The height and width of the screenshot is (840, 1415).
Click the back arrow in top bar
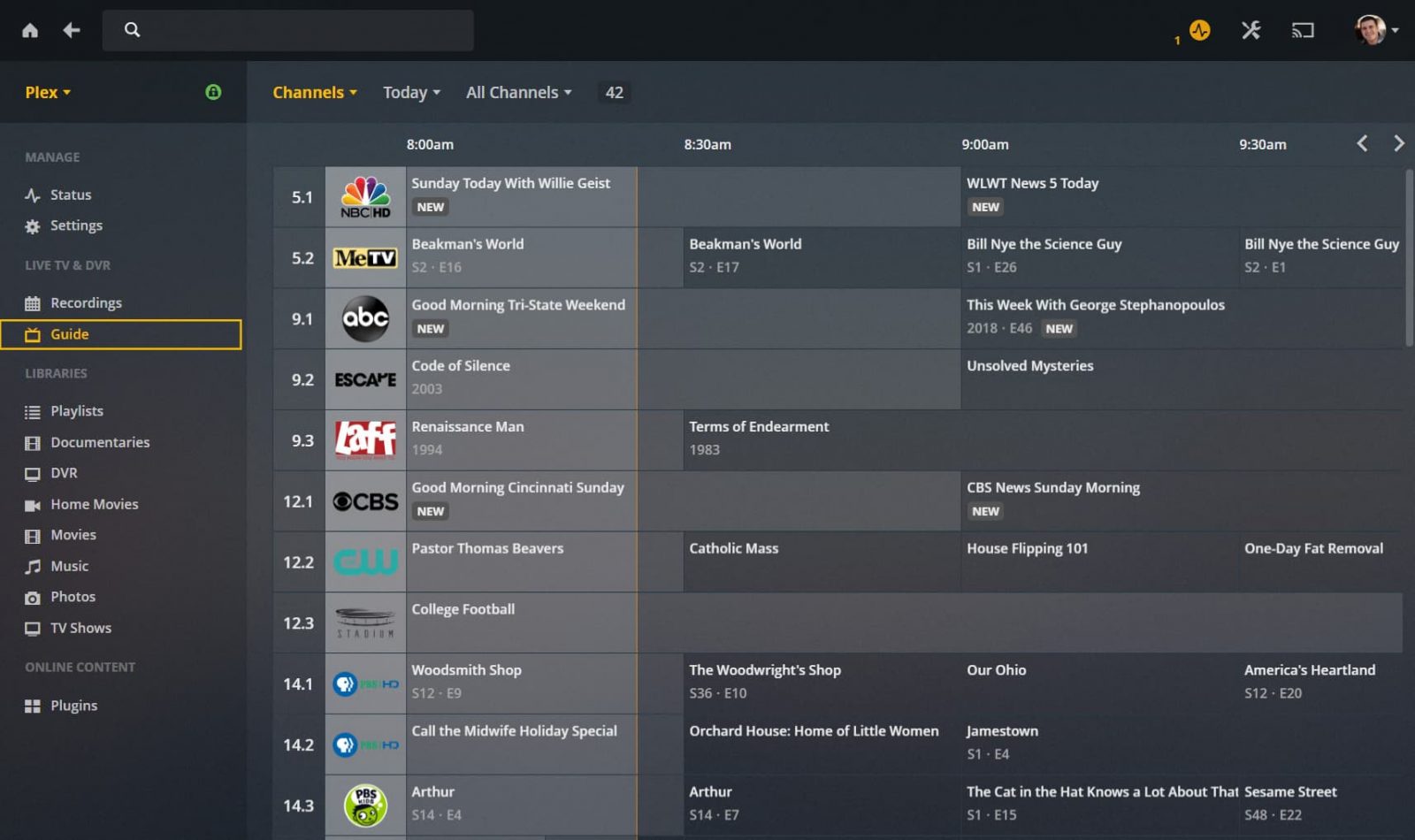(72, 30)
